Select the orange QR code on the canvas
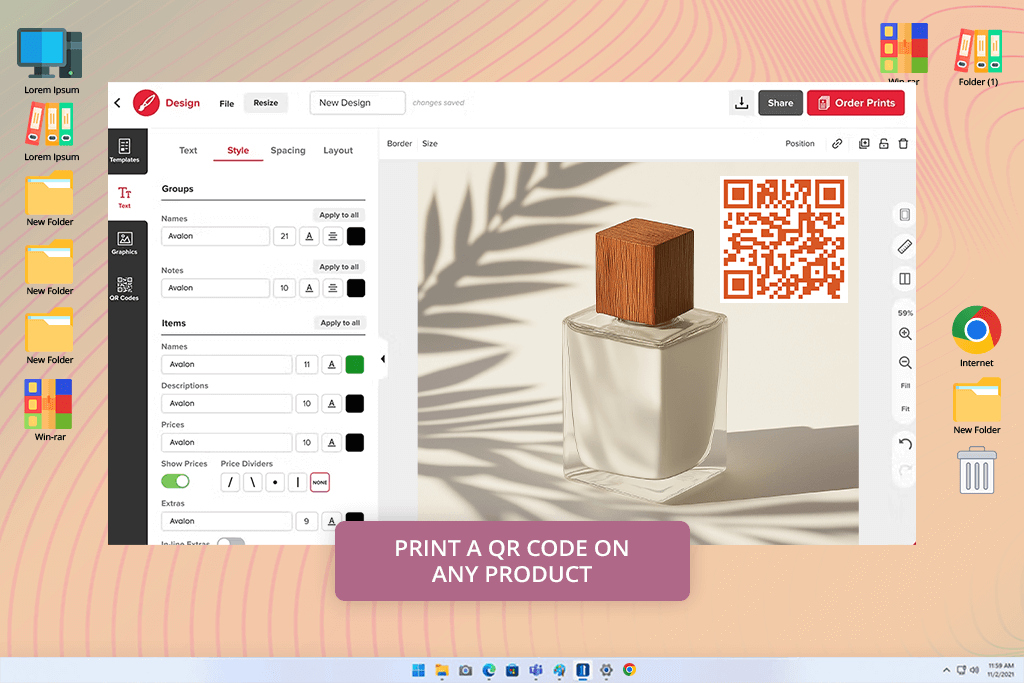Image resolution: width=1024 pixels, height=683 pixels. pyautogui.click(x=784, y=239)
